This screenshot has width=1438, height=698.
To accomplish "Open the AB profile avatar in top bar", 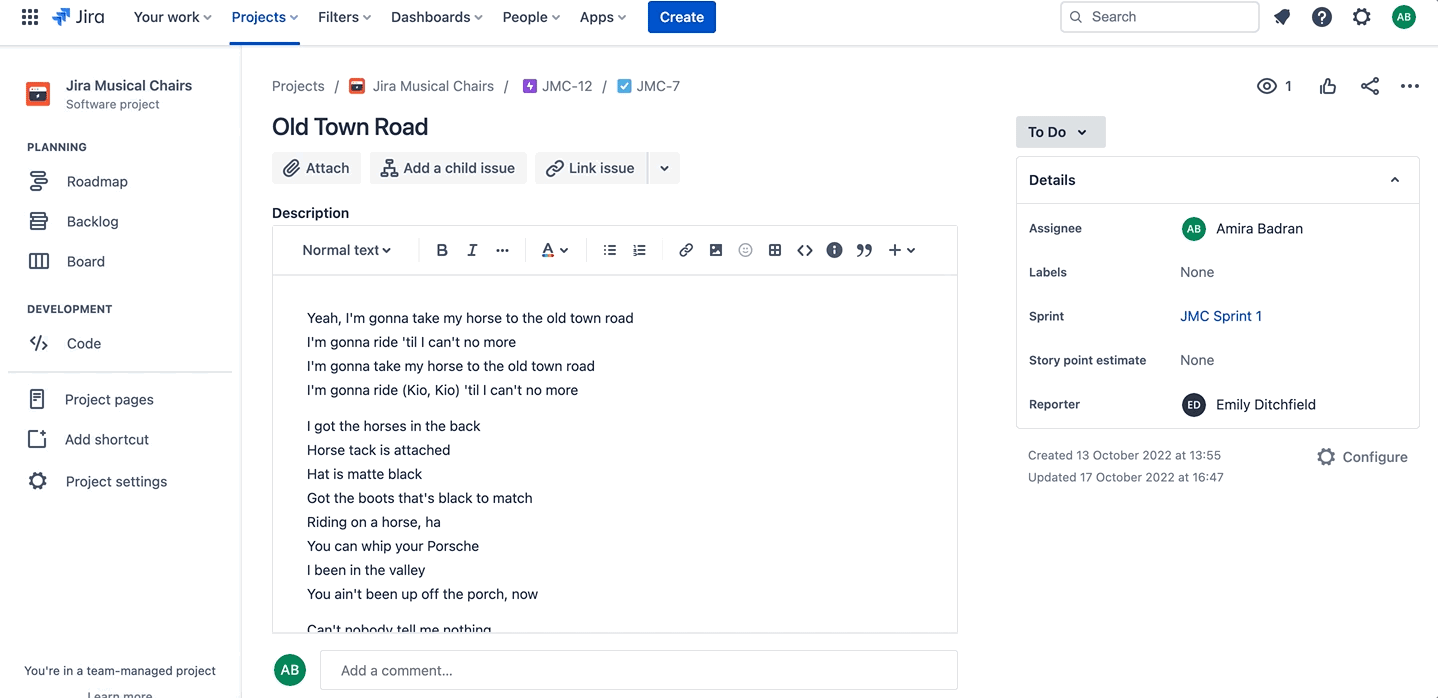I will 1404,17.
